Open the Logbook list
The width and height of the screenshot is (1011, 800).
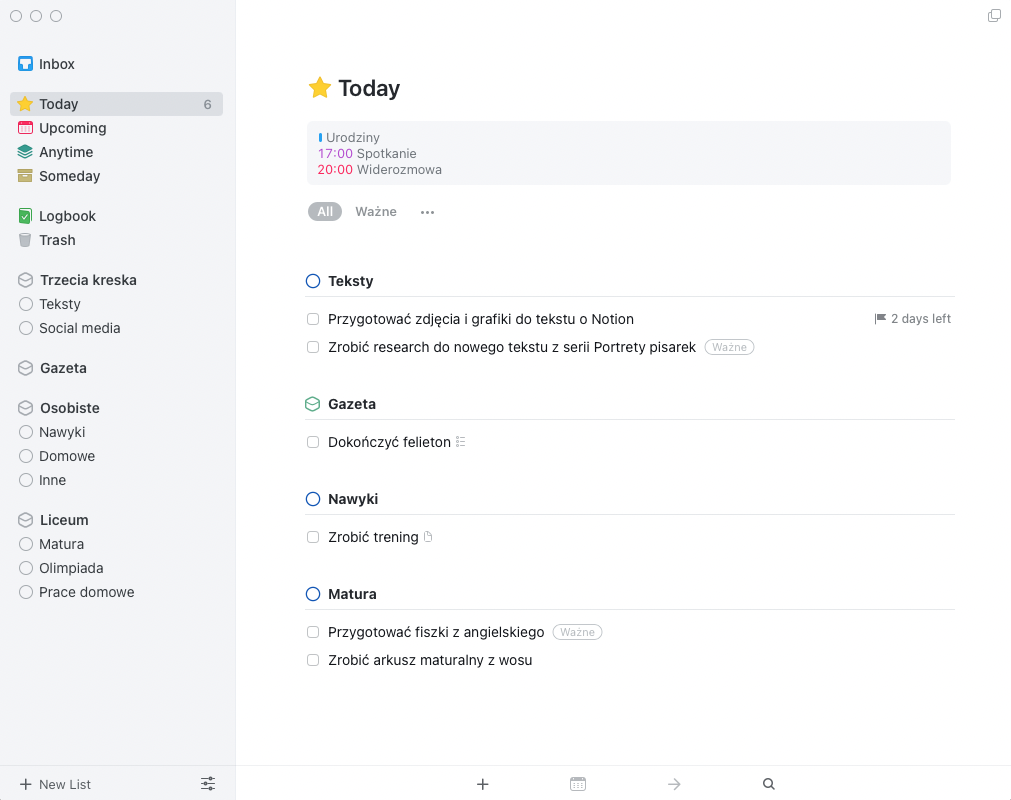pyautogui.click(x=67, y=216)
